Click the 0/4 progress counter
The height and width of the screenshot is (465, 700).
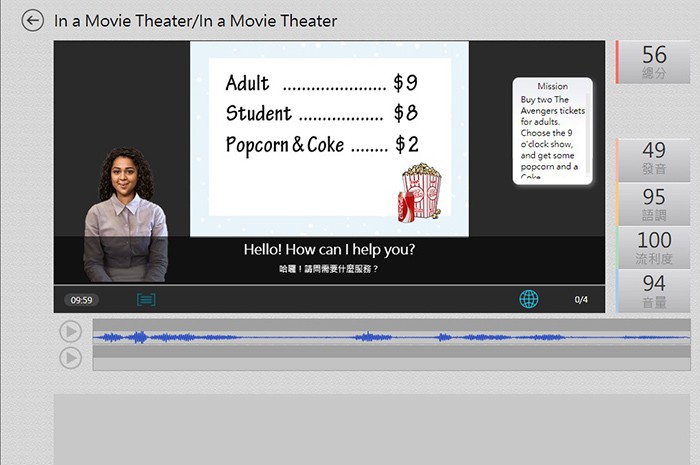(x=581, y=299)
